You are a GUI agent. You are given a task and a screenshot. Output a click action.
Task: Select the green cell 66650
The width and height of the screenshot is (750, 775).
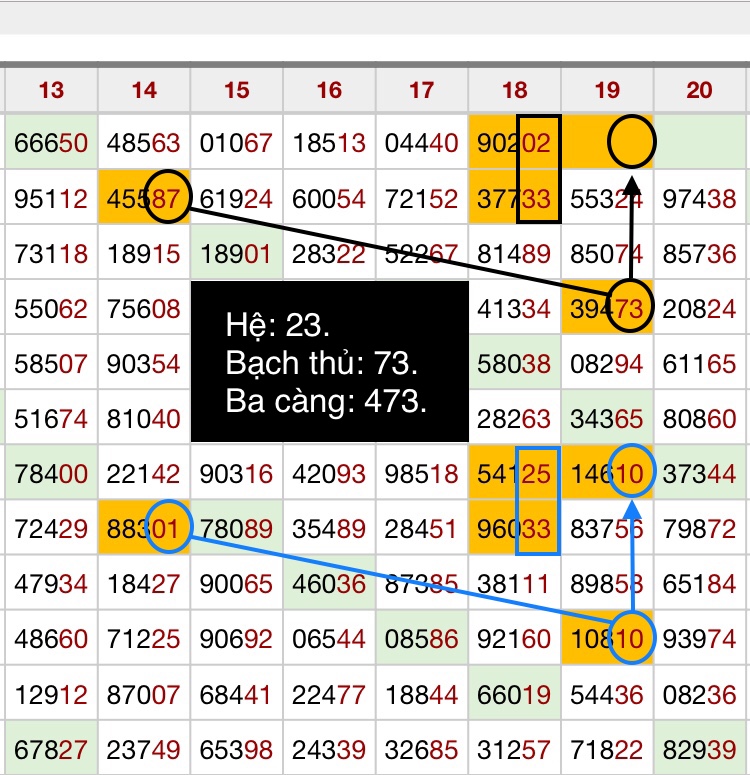[51, 144]
